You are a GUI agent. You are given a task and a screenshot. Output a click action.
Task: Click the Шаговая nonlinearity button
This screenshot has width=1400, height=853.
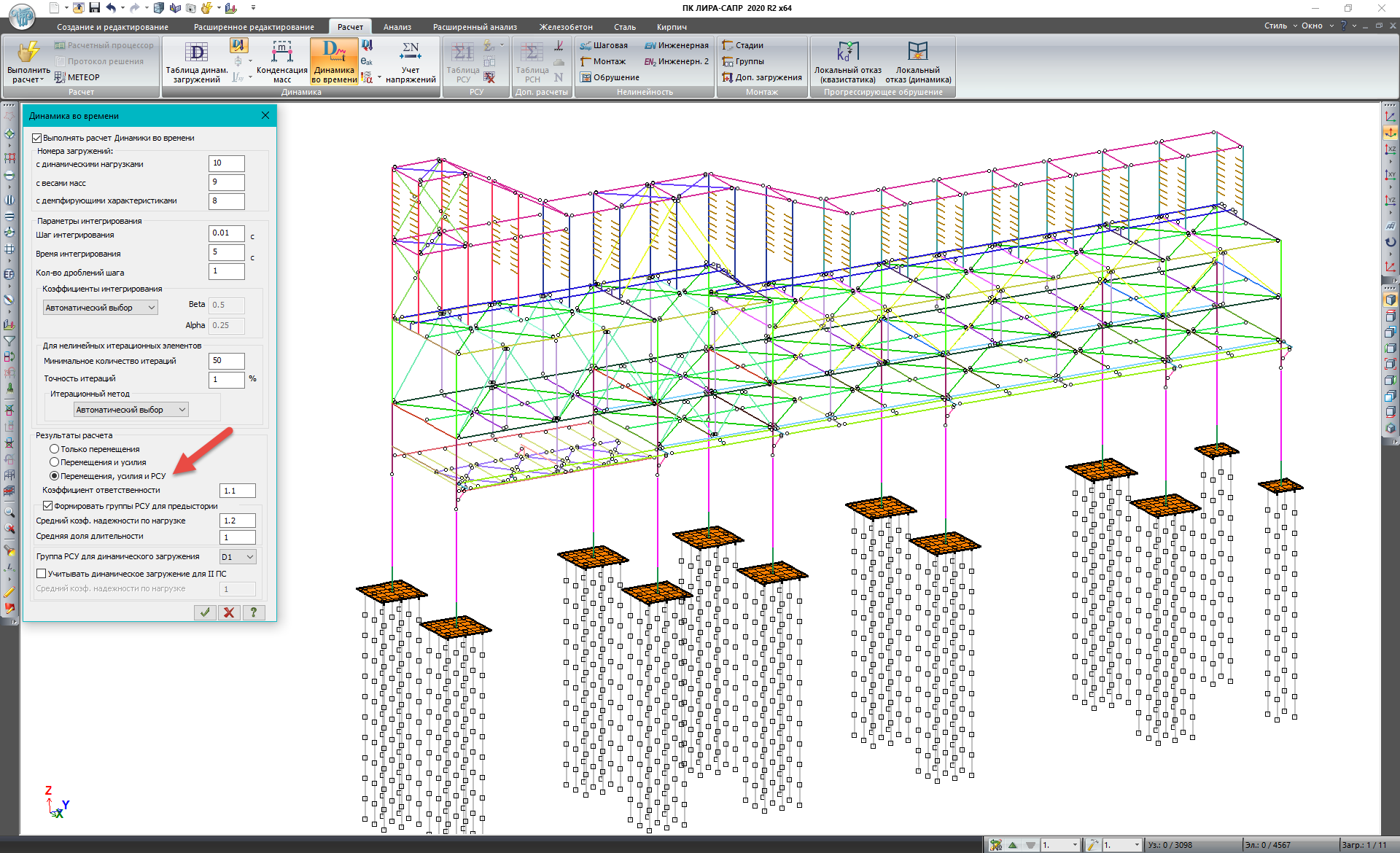(604, 45)
